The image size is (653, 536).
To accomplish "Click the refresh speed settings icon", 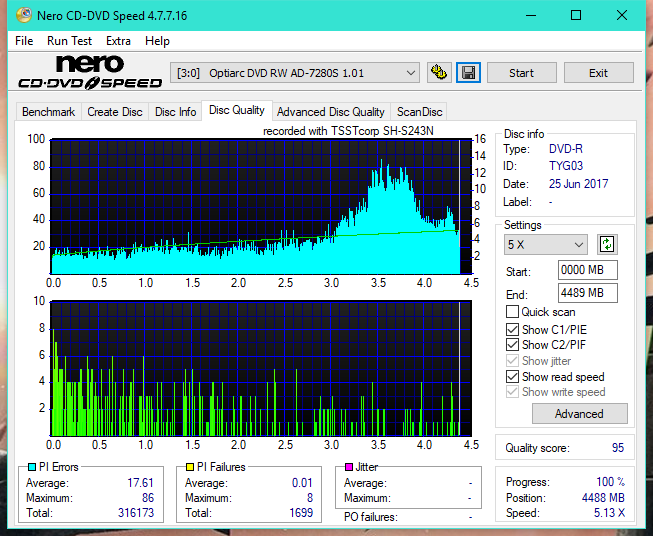I will [607, 244].
